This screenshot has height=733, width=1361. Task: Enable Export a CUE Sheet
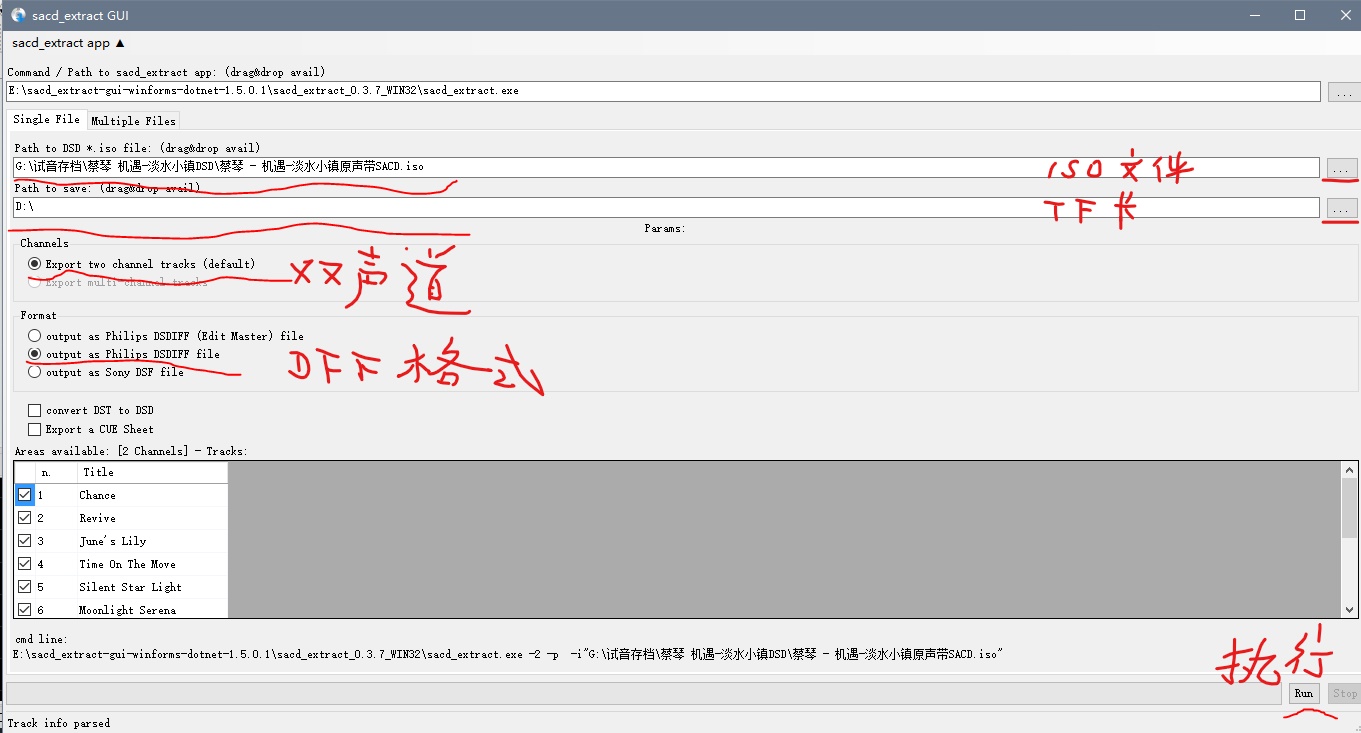tap(35, 429)
